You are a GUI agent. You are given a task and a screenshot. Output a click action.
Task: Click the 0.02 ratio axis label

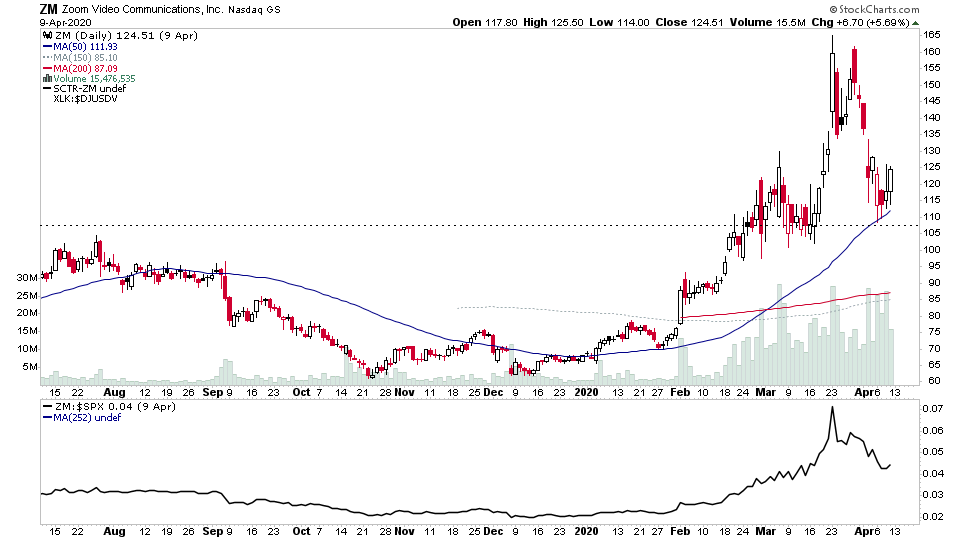pos(934,517)
